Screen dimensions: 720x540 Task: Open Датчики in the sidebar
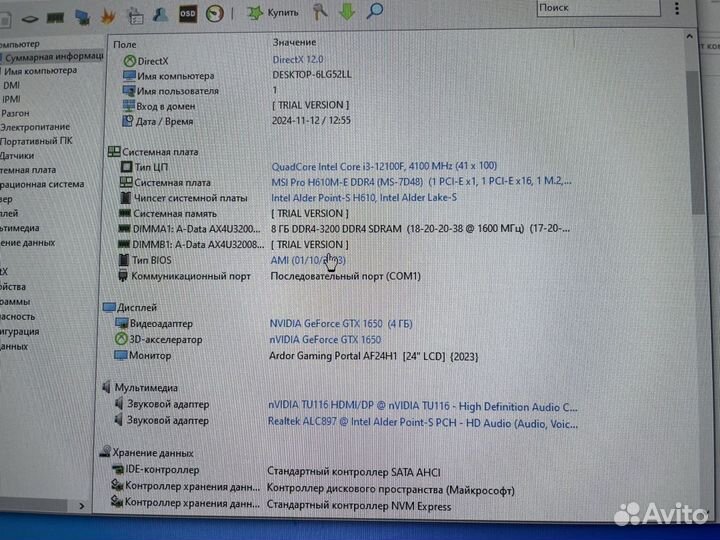point(17,156)
